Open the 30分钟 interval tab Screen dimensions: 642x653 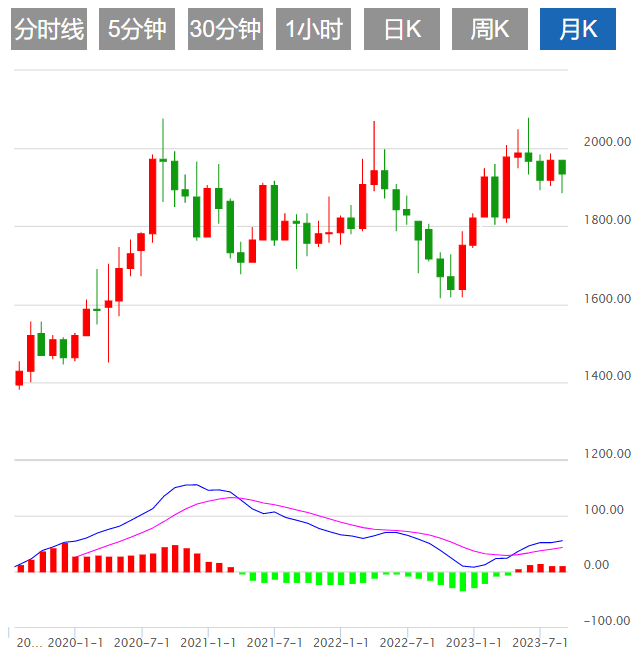pyautogui.click(x=225, y=30)
